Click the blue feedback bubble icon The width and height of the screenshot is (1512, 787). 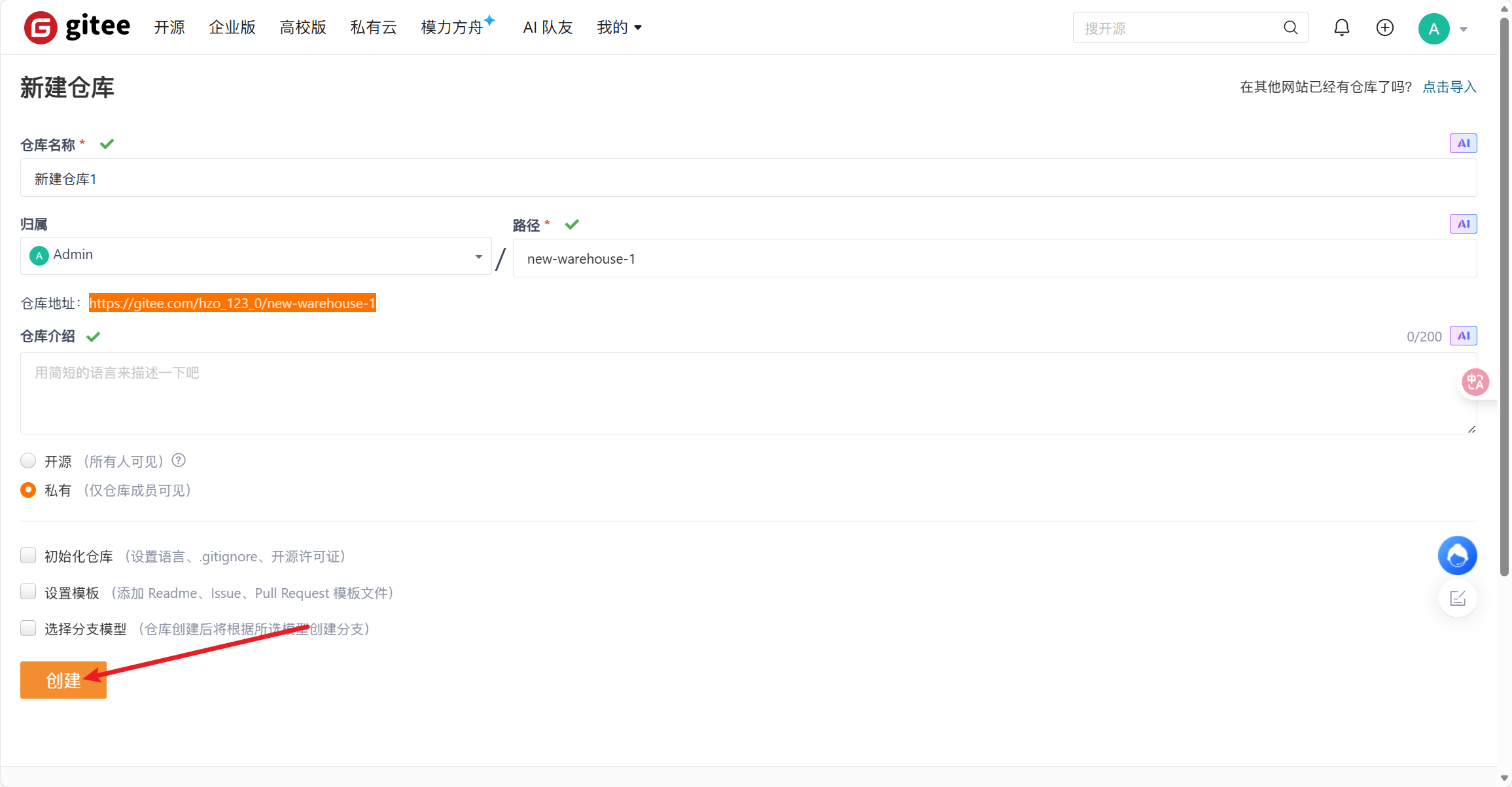(1458, 555)
